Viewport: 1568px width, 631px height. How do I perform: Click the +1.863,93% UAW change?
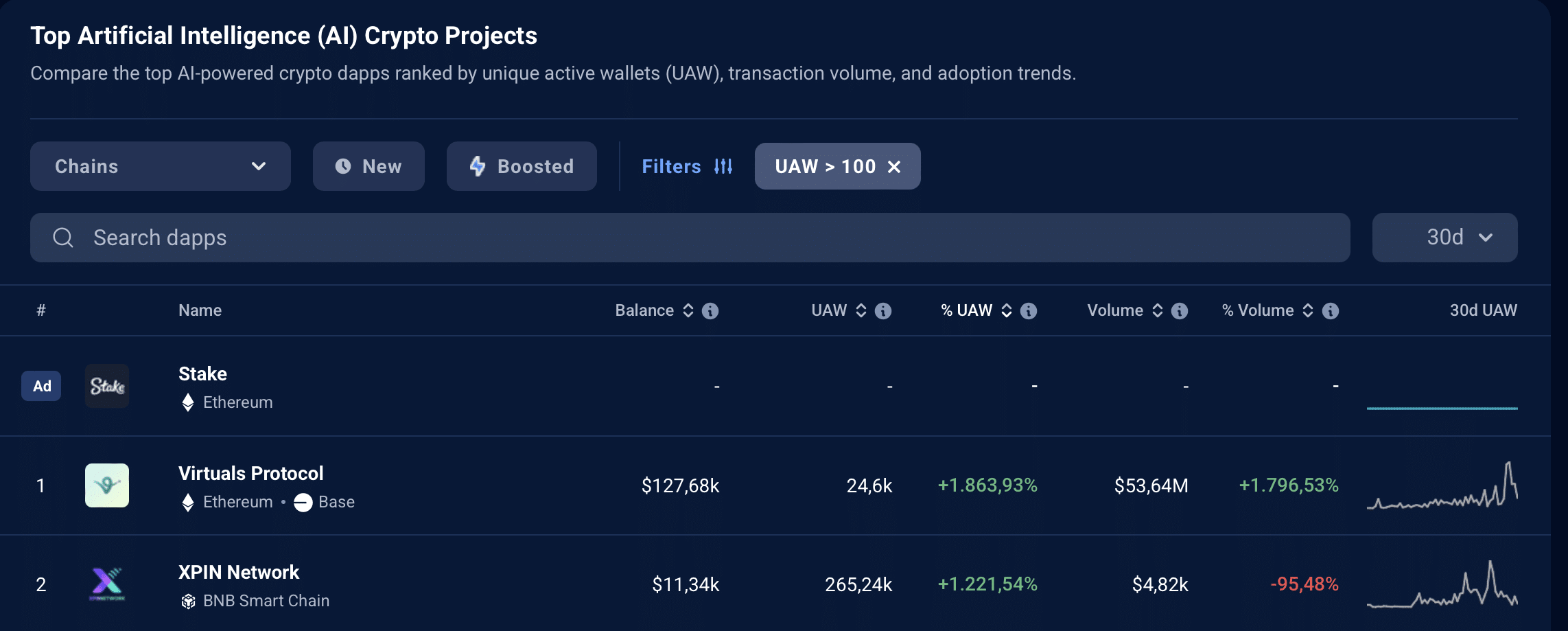(x=987, y=485)
